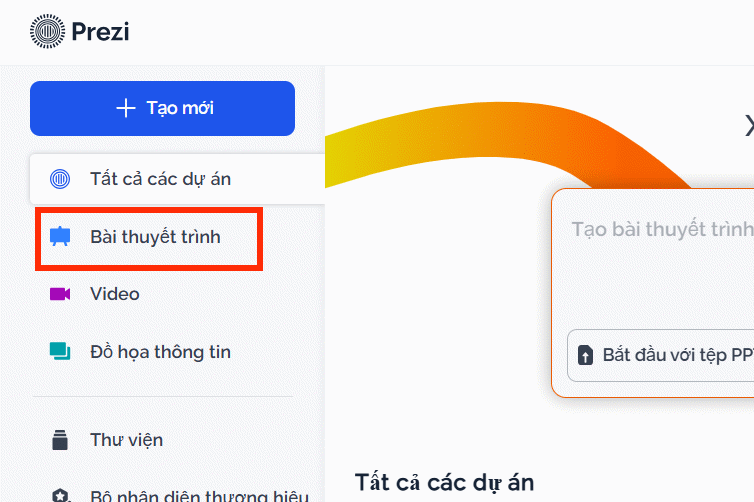Click the Tất cả các dự án circle icon
The height and width of the screenshot is (502, 754).
(x=60, y=180)
